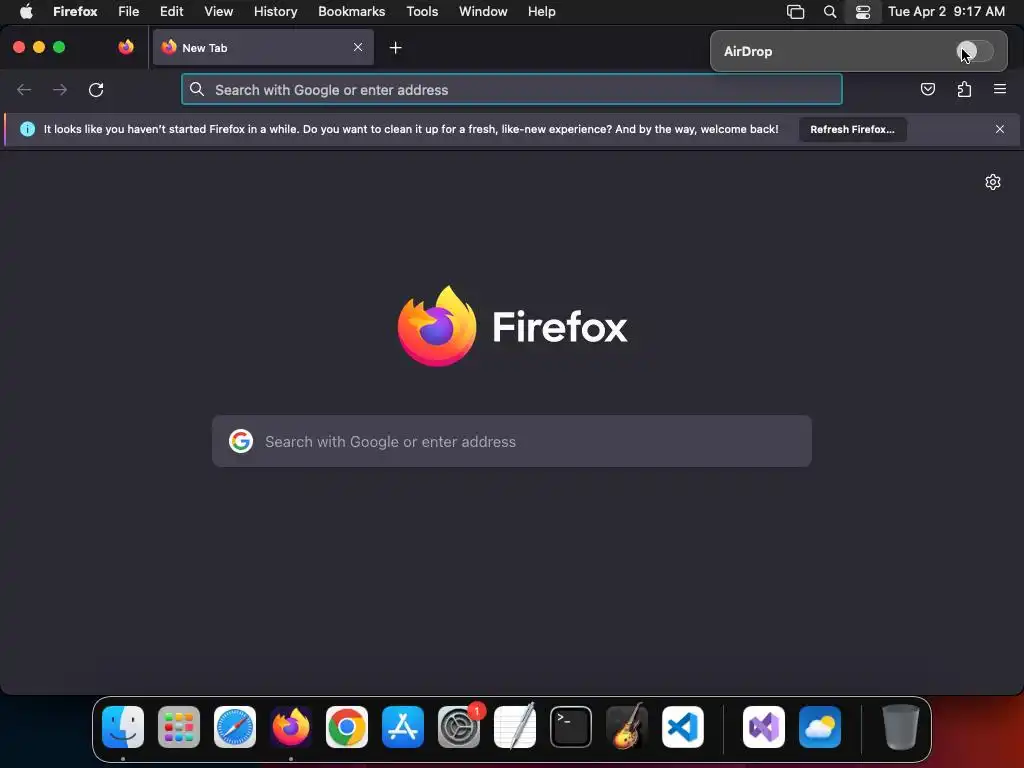Open the View menu
Screen dimensions: 1024x768
pos(219,12)
